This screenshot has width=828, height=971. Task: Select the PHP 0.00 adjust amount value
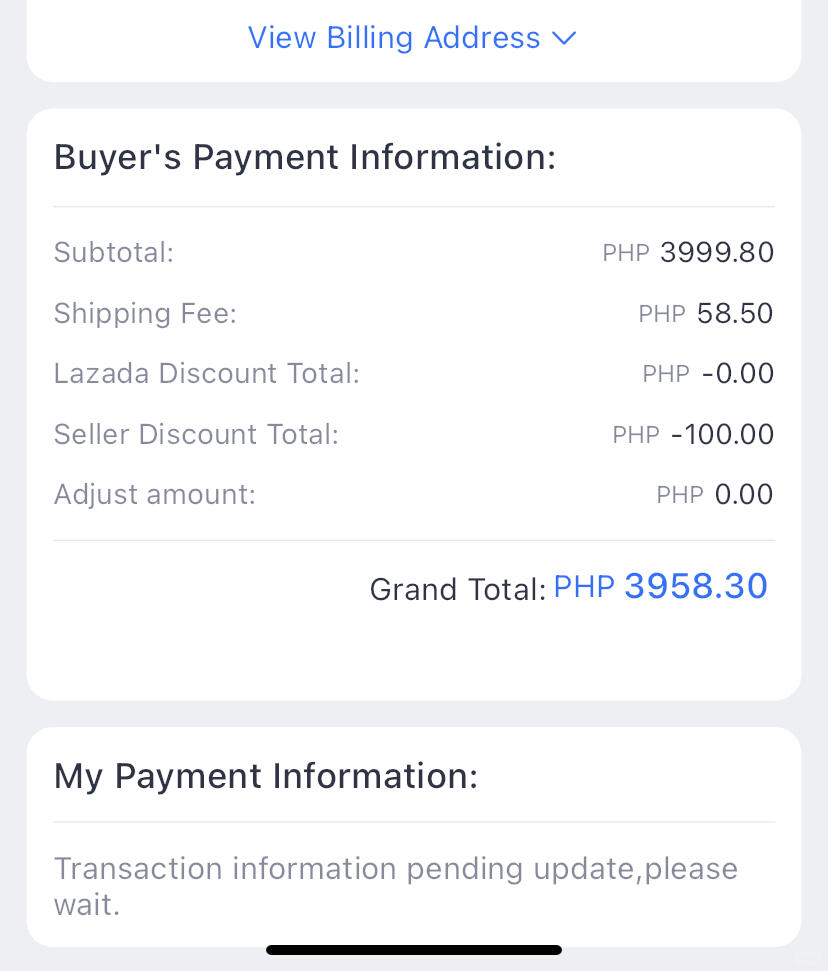[715, 495]
